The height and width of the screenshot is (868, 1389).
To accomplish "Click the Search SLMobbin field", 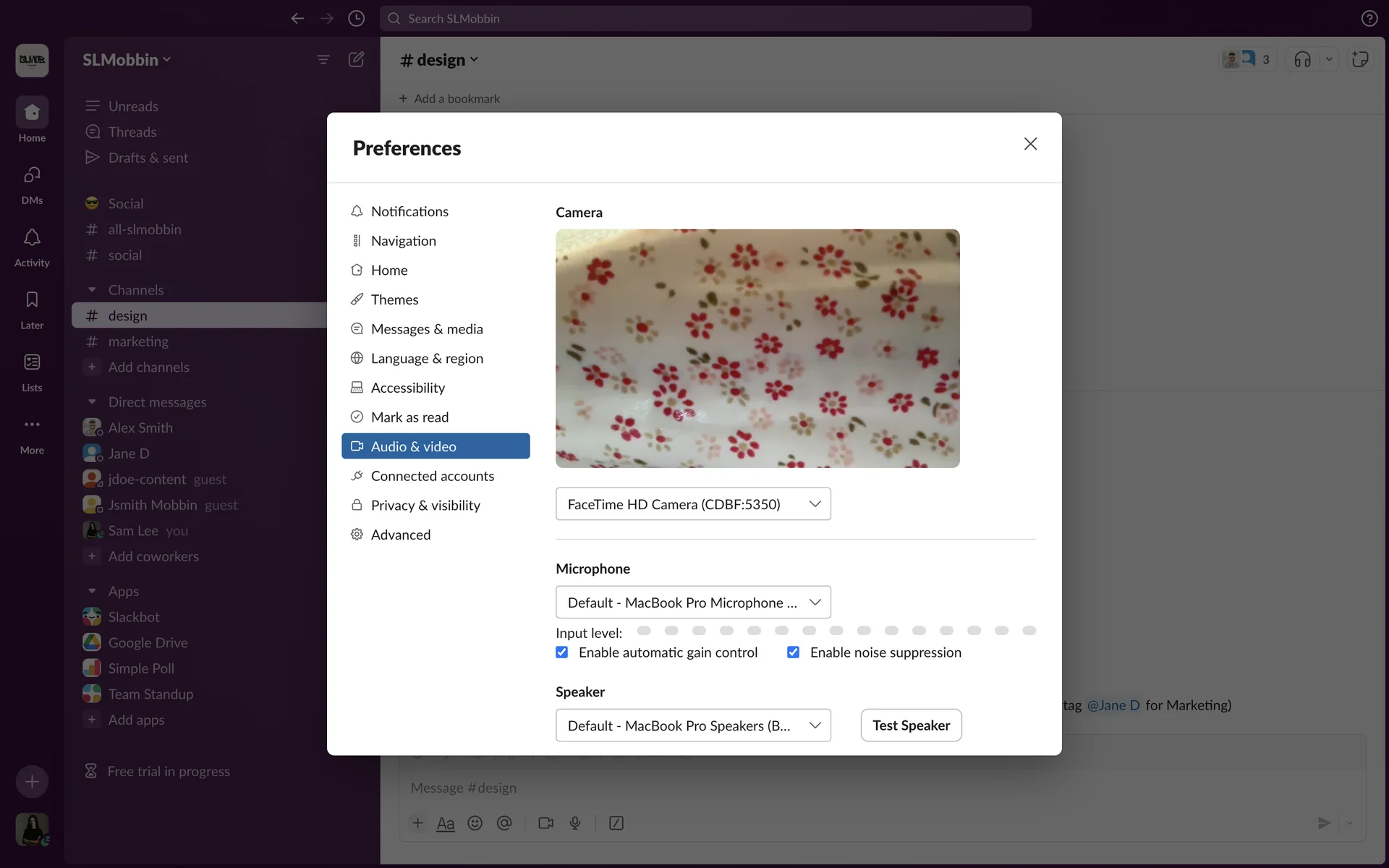I will pyautogui.click(x=705, y=18).
